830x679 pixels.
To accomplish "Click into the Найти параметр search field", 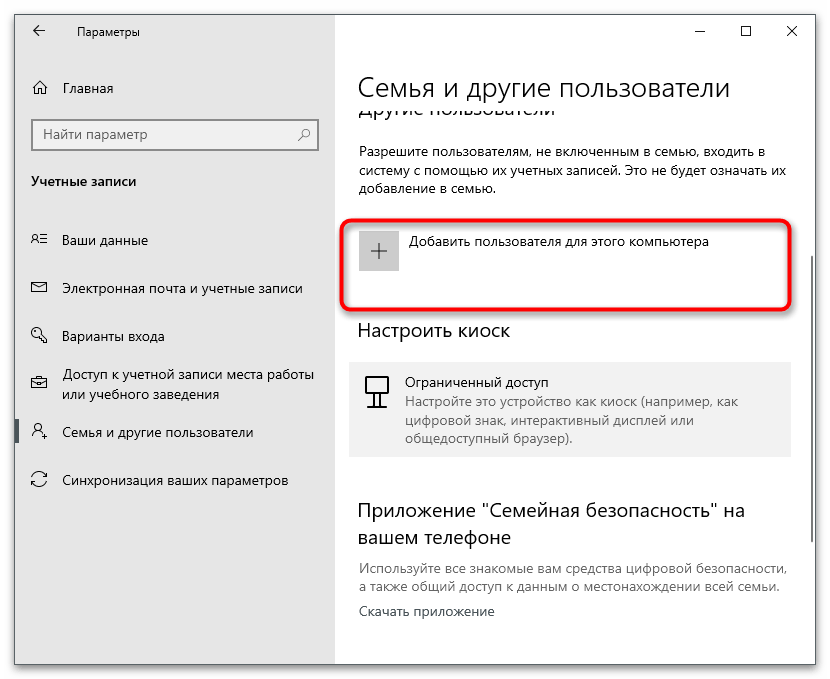I will [175, 134].
